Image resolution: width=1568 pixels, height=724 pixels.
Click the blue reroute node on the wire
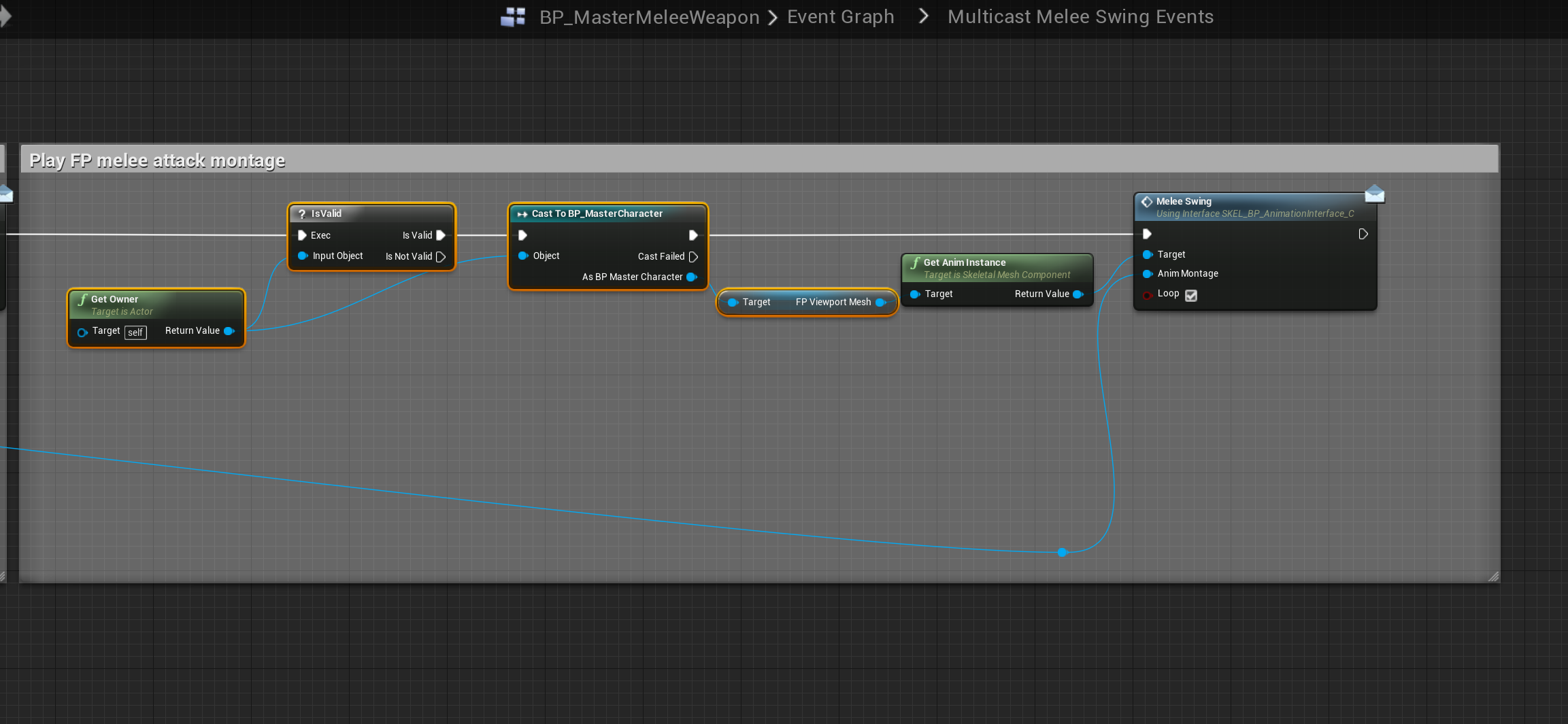tap(1062, 552)
